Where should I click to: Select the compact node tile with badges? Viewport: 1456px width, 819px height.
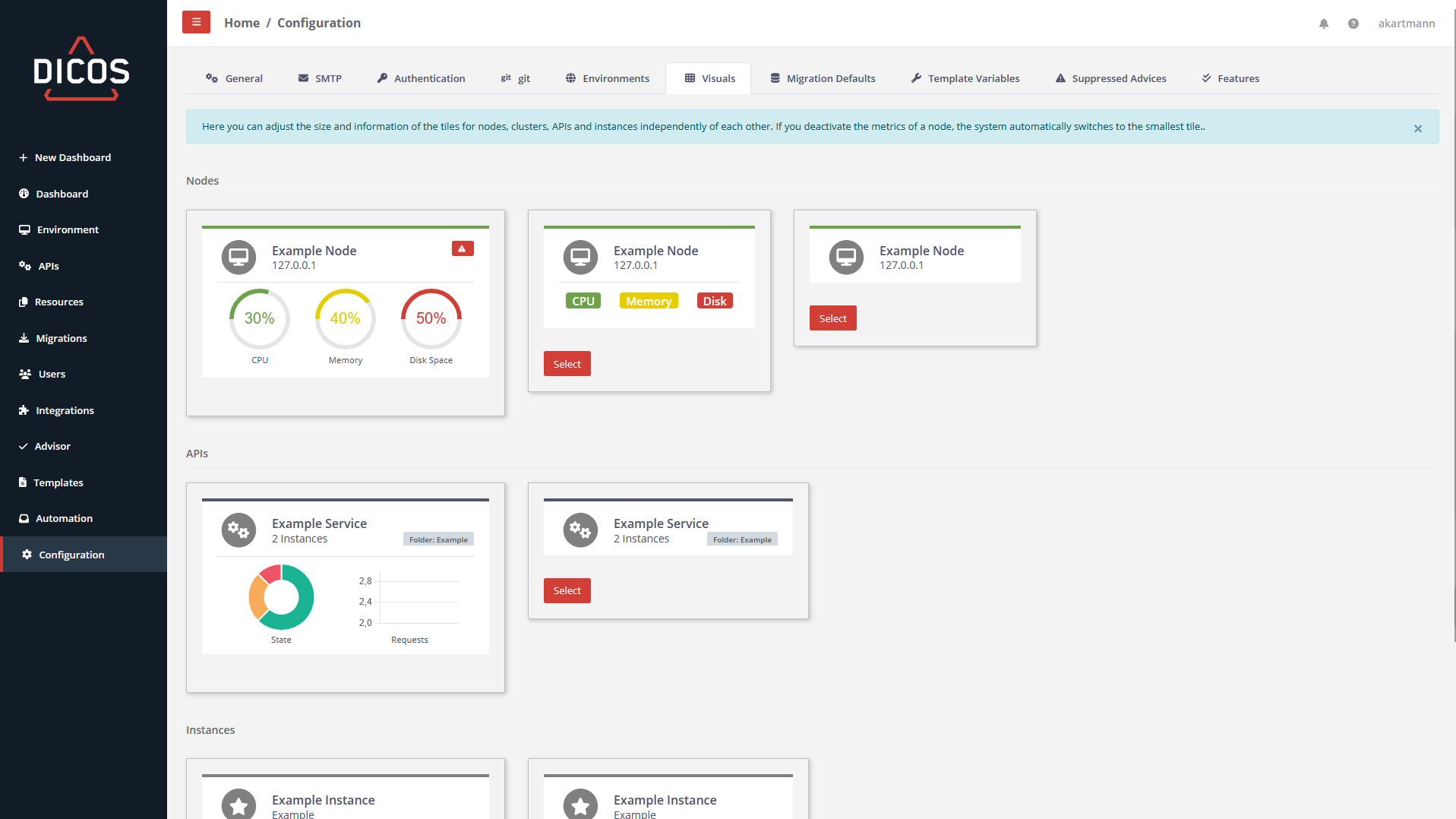click(x=567, y=364)
